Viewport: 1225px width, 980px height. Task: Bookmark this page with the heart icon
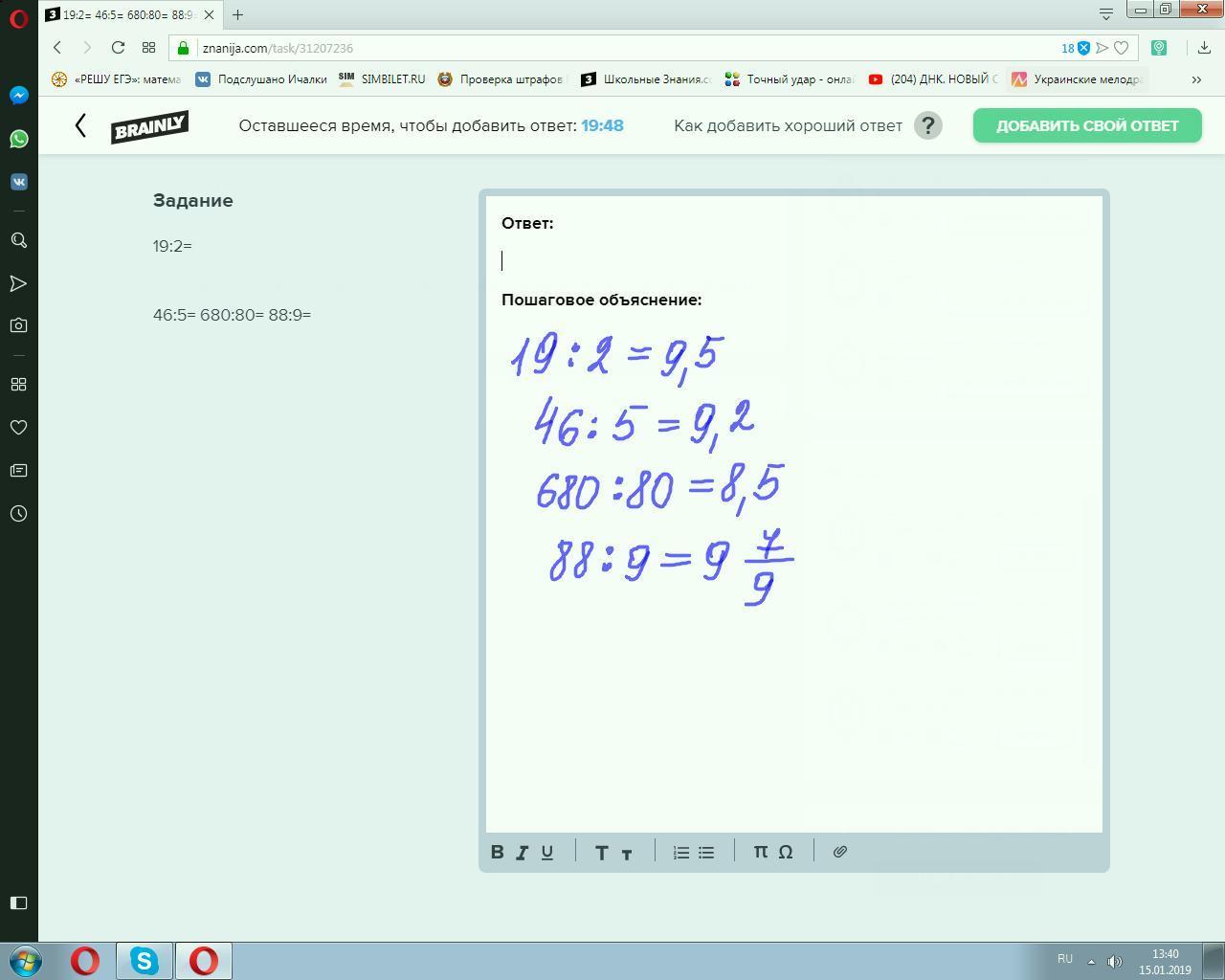pos(1122,48)
